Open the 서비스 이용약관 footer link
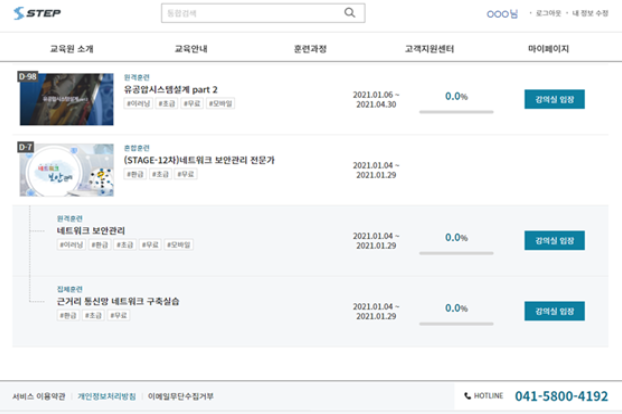This screenshot has height=414, width=622. pos(38,396)
